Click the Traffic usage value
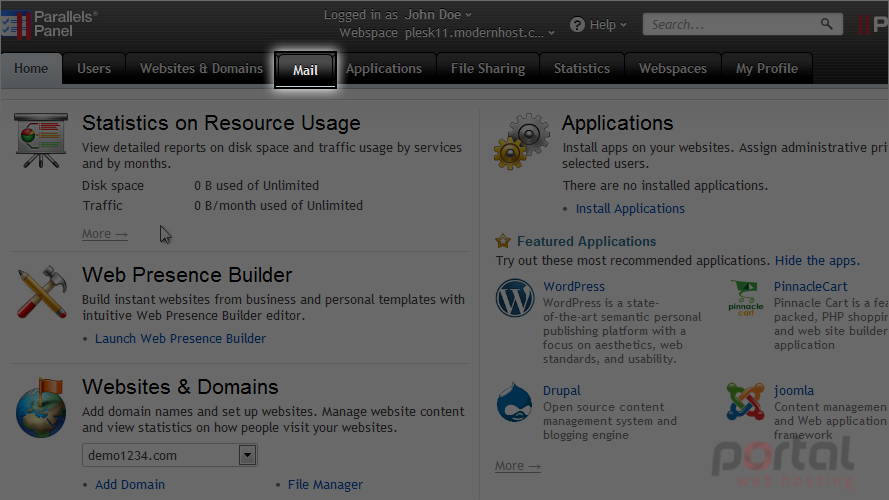Image resolution: width=889 pixels, height=500 pixels. click(x=278, y=205)
